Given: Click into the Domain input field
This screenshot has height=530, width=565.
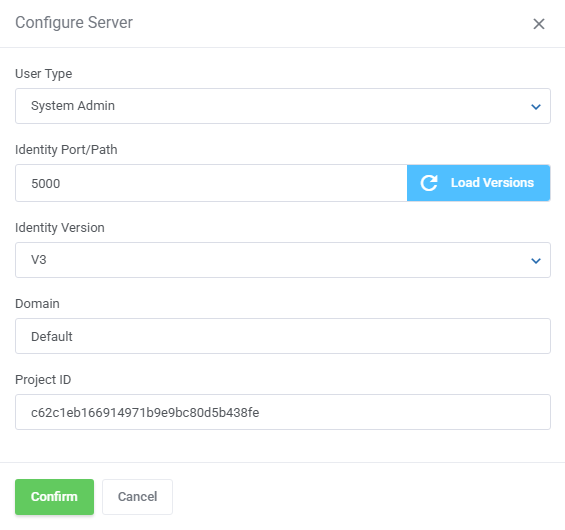Looking at the screenshot, I should click(283, 336).
